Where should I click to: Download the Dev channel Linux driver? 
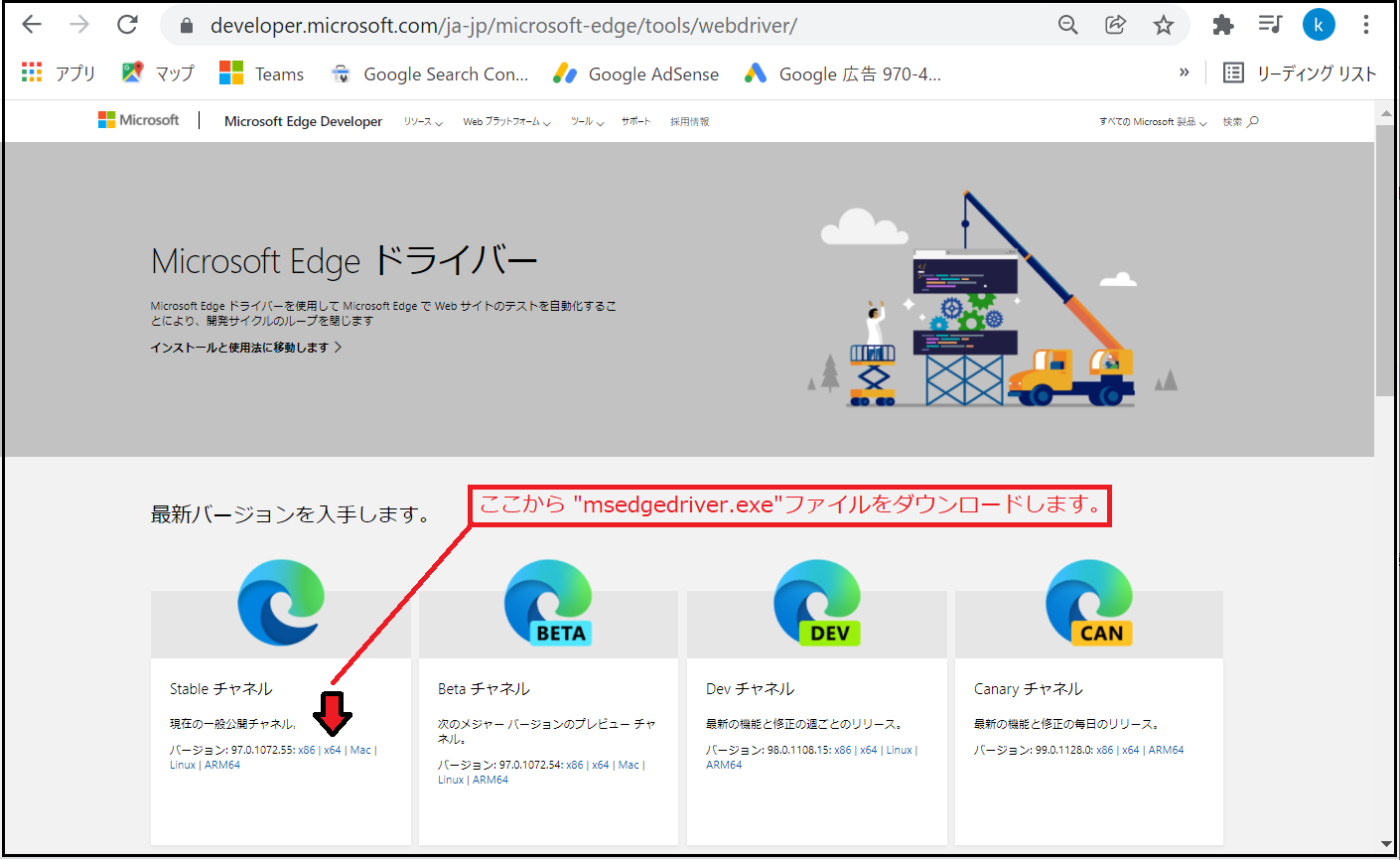[x=900, y=750]
